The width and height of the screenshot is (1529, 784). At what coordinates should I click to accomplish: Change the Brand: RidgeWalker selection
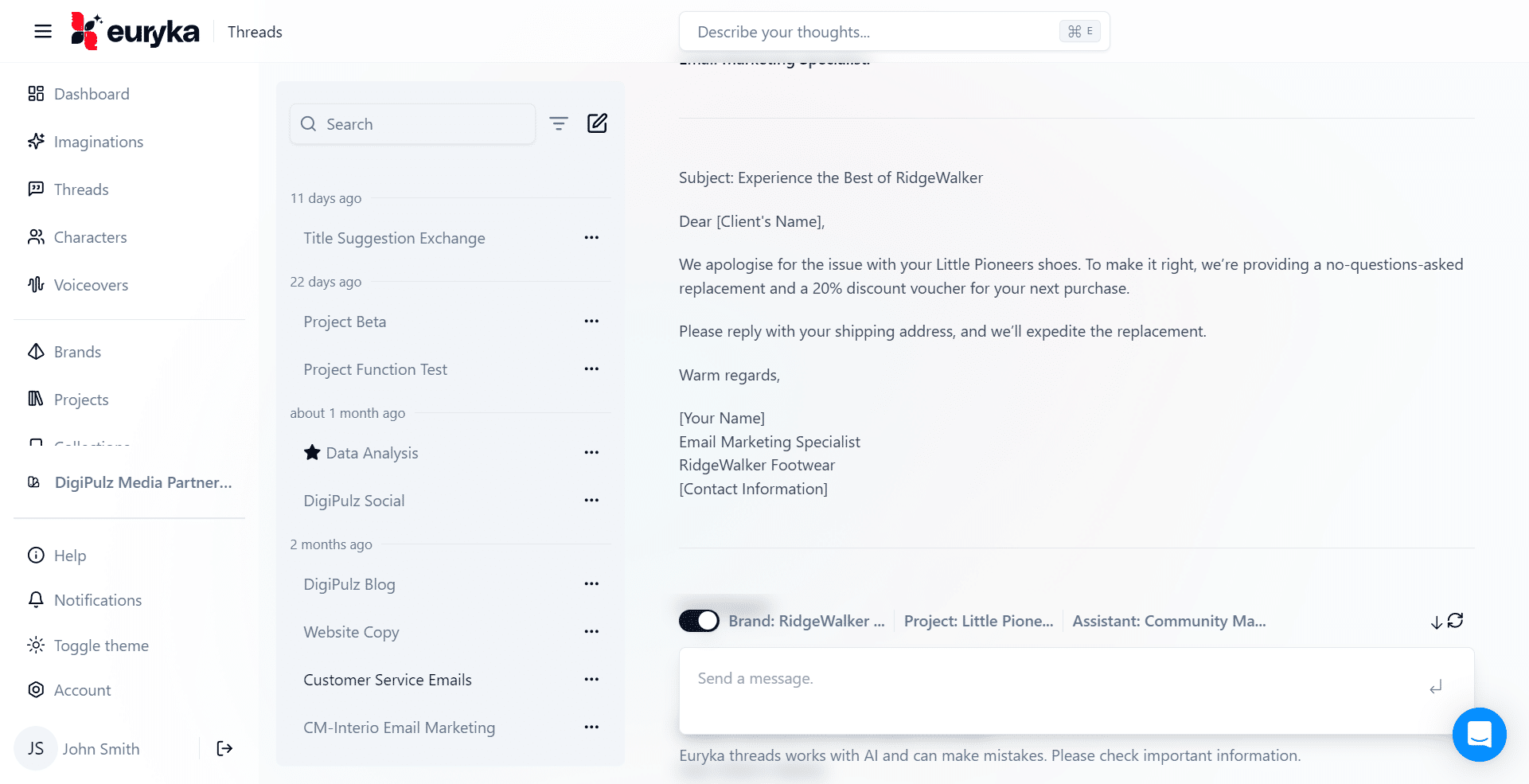click(x=806, y=621)
